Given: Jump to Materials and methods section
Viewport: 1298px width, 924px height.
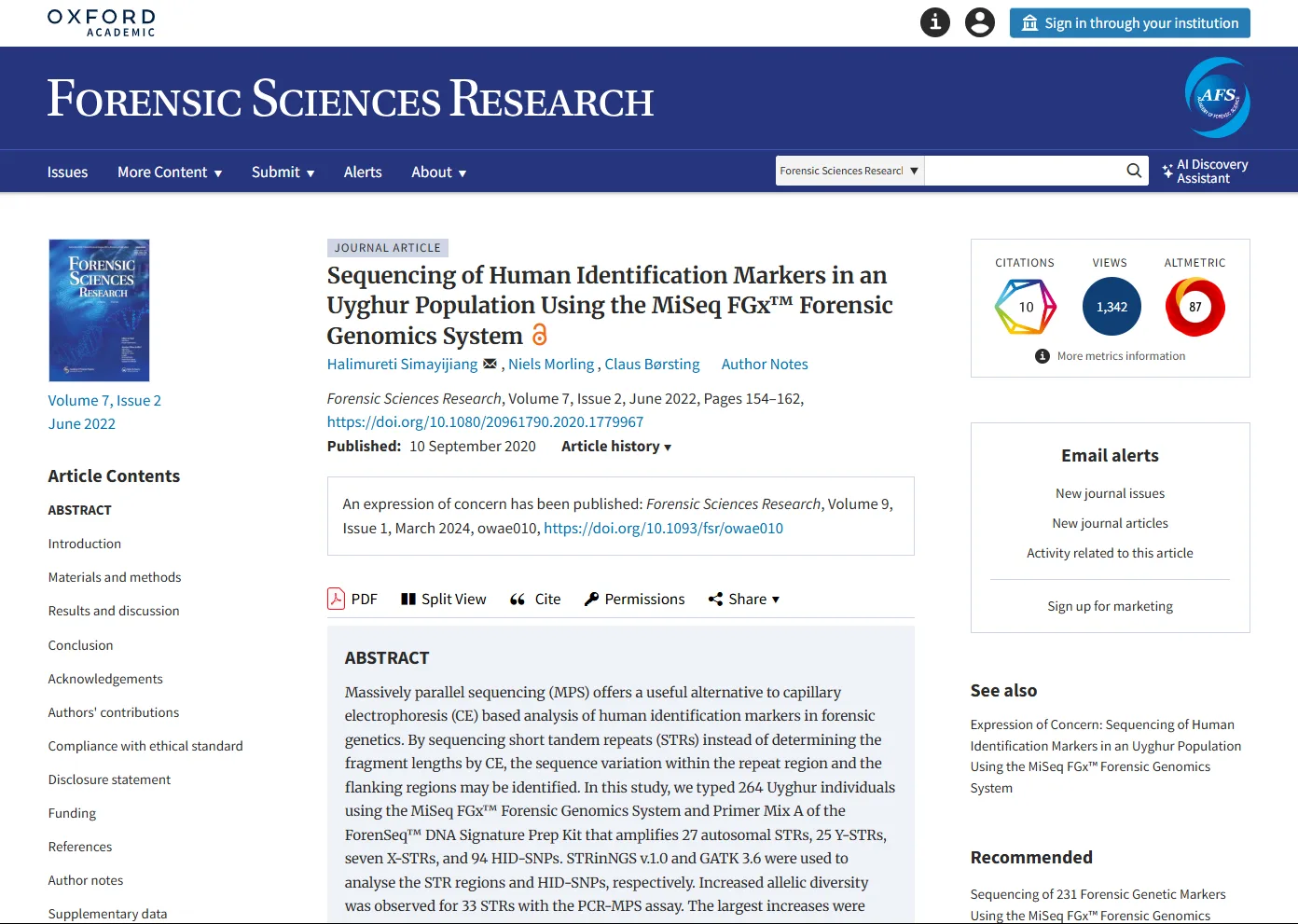Looking at the screenshot, I should 115,577.
